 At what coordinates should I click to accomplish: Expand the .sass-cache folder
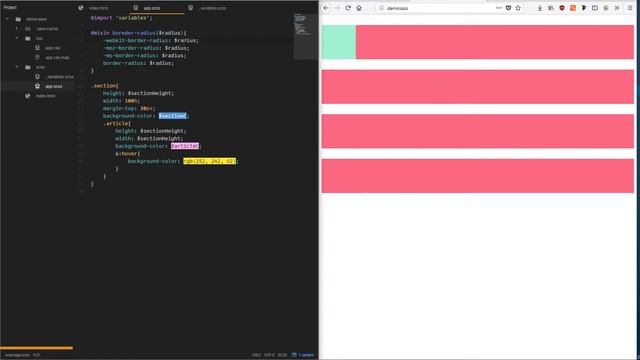click(x=17, y=29)
